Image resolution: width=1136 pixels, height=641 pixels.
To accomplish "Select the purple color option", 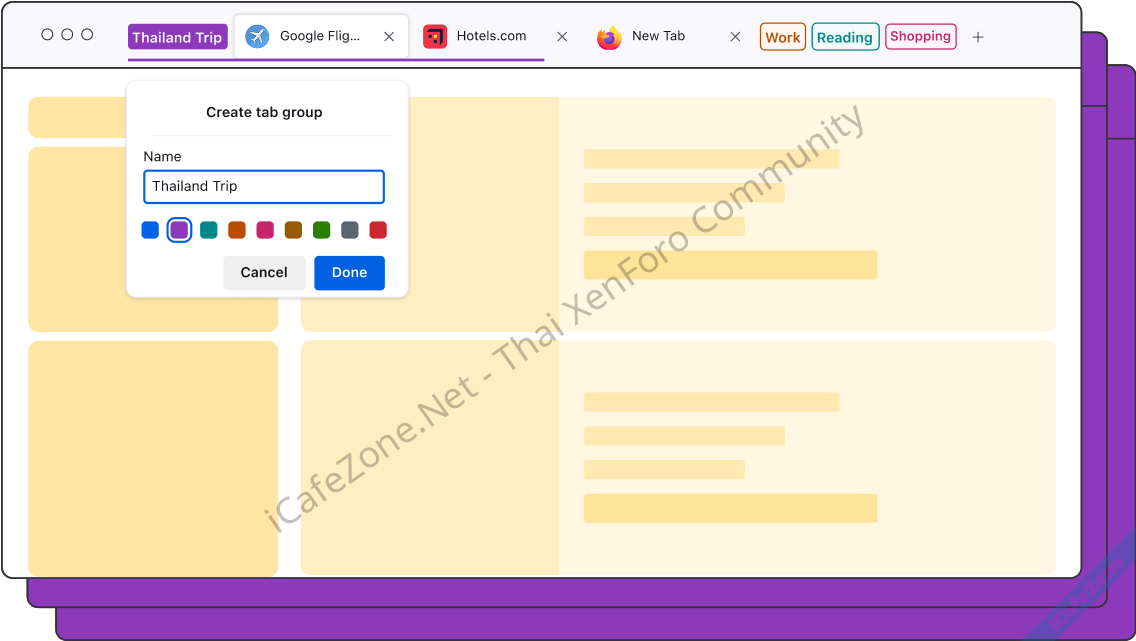I will [178, 229].
